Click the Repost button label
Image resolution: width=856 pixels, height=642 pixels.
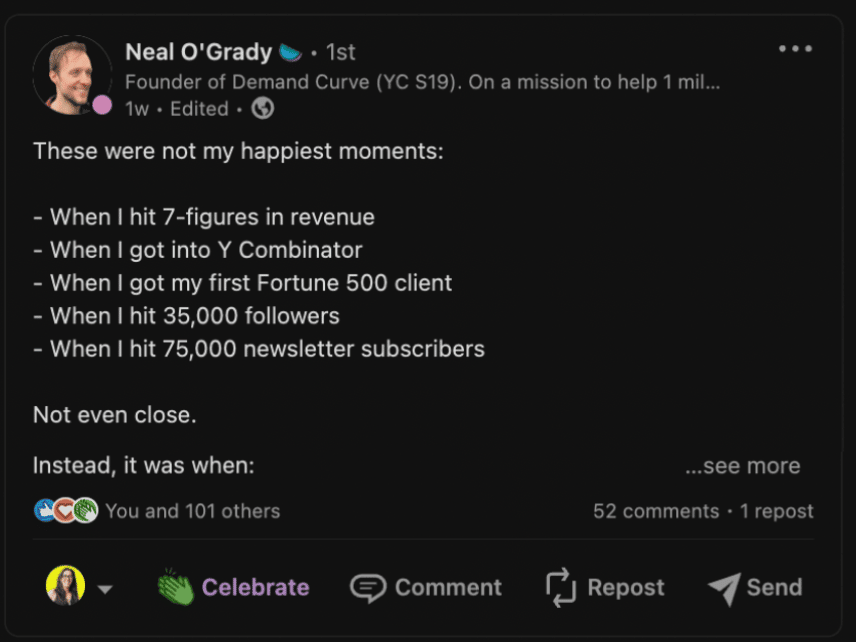626,588
